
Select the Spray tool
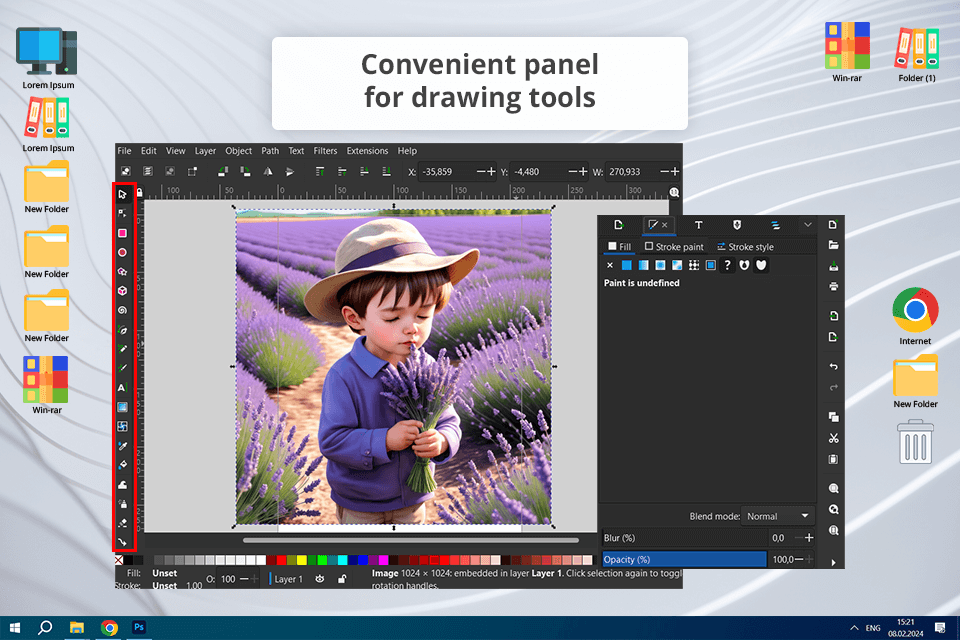point(122,504)
